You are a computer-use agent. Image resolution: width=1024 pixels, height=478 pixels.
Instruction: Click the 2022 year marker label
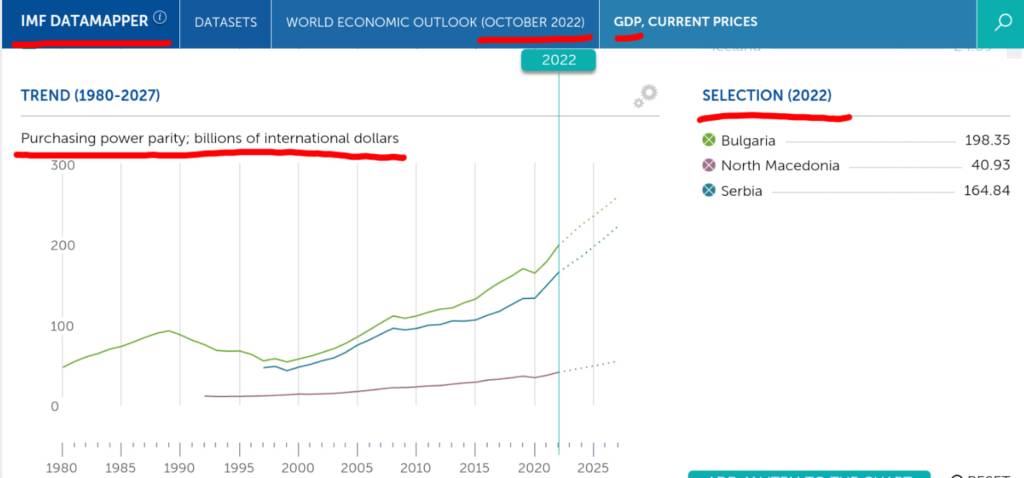pos(558,60)
